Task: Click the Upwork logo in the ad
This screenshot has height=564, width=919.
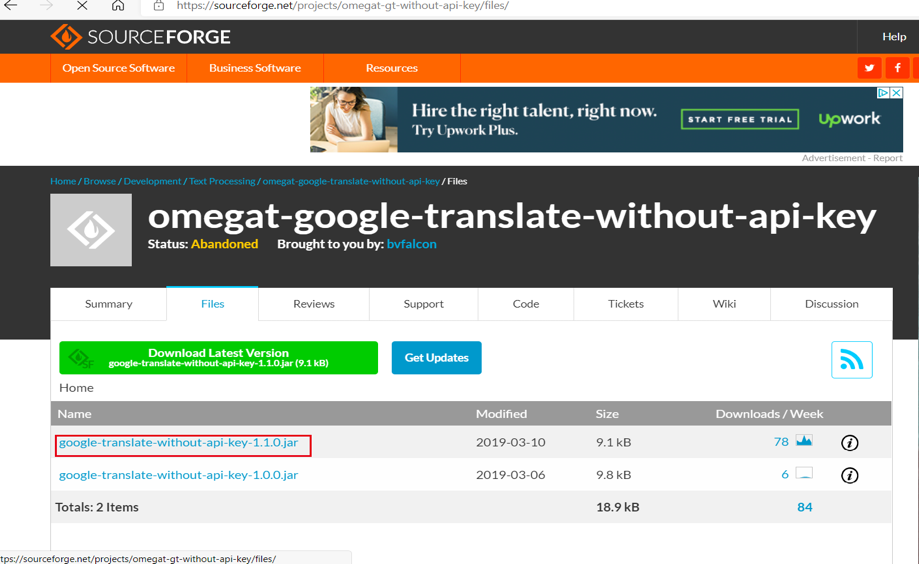Action: [x=849, y=119]
